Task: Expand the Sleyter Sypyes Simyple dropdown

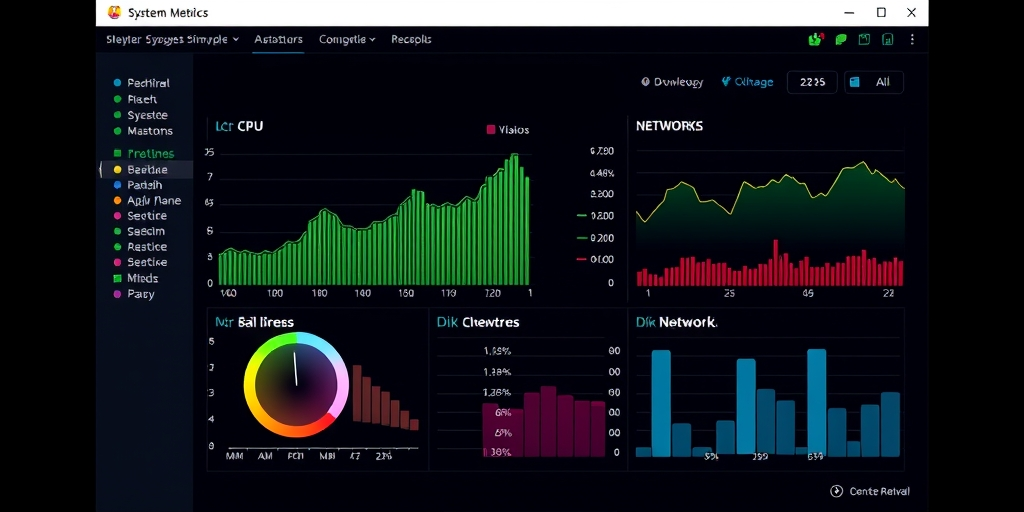Action: 172,39
